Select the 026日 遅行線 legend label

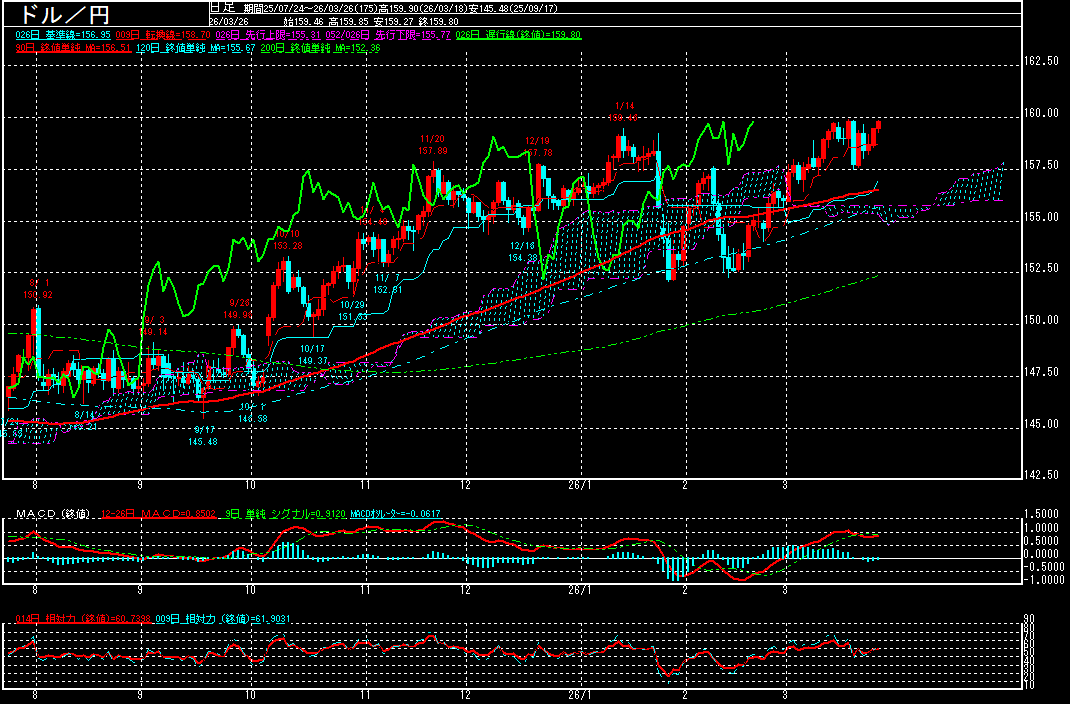click(518, 34)
